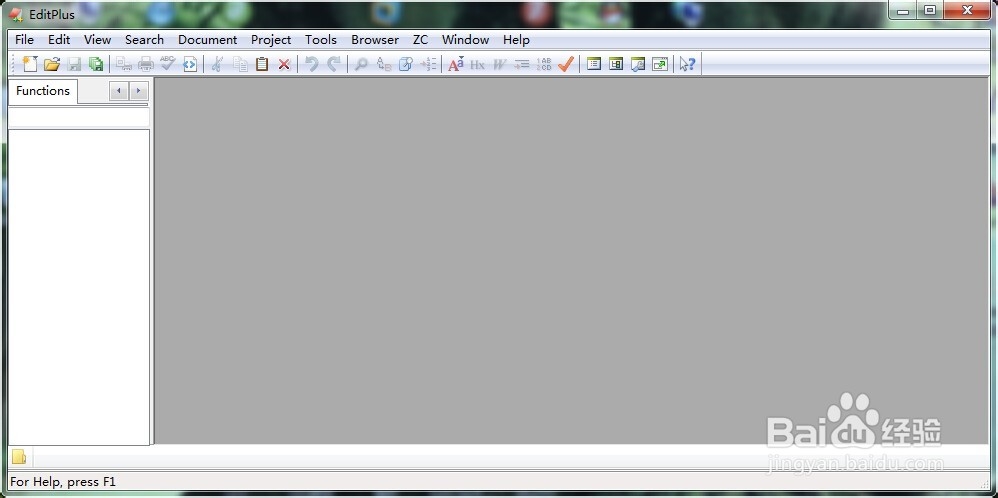Minimize the EditPlus window
The height and width of the screenshot is (498, 998).
903,11
